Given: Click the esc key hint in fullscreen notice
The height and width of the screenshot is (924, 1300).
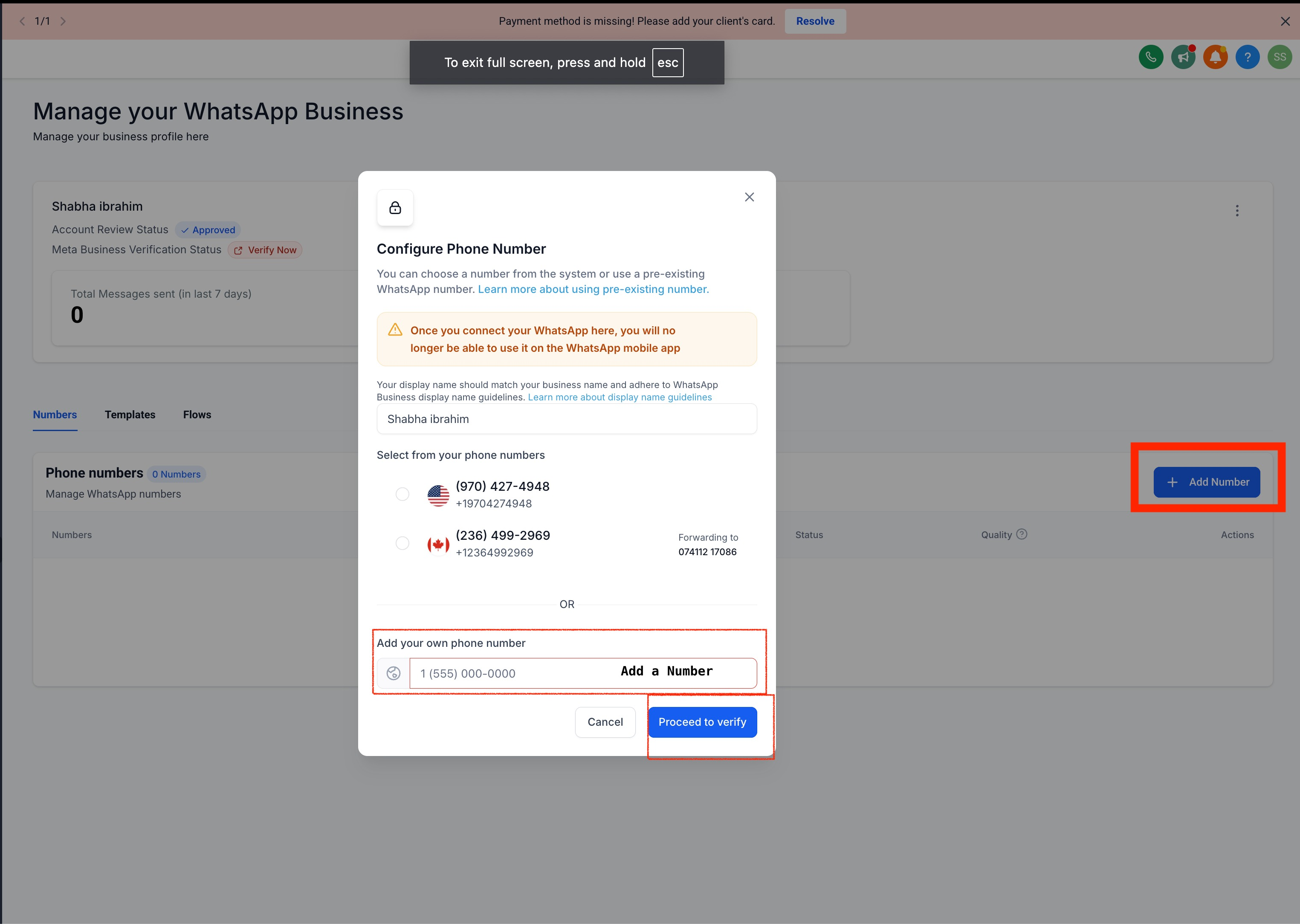Looking at the screenshot, I should [x=668, y=63].
